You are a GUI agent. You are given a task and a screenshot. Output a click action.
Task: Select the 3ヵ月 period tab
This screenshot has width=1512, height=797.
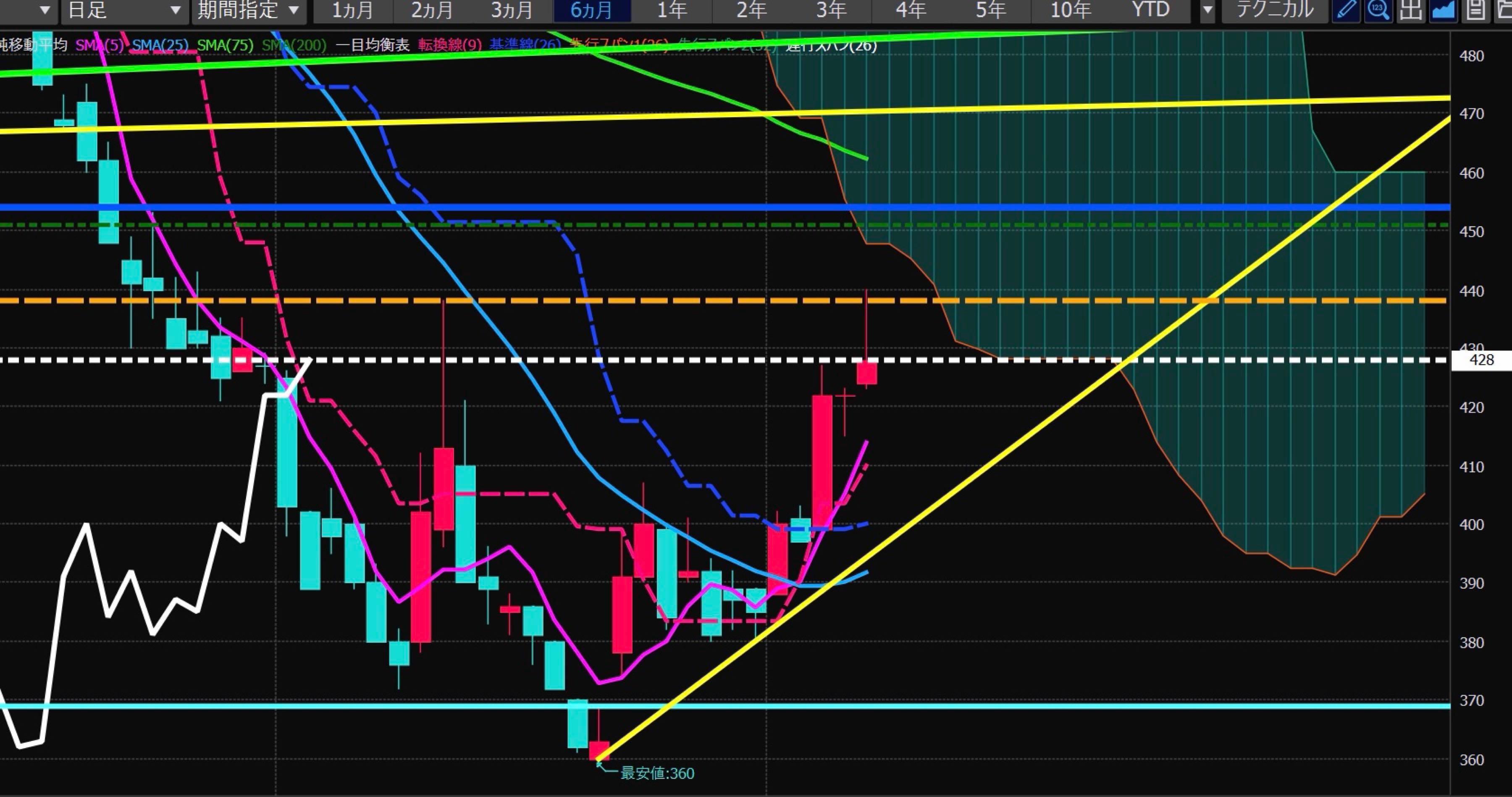[x=512, y=10]
